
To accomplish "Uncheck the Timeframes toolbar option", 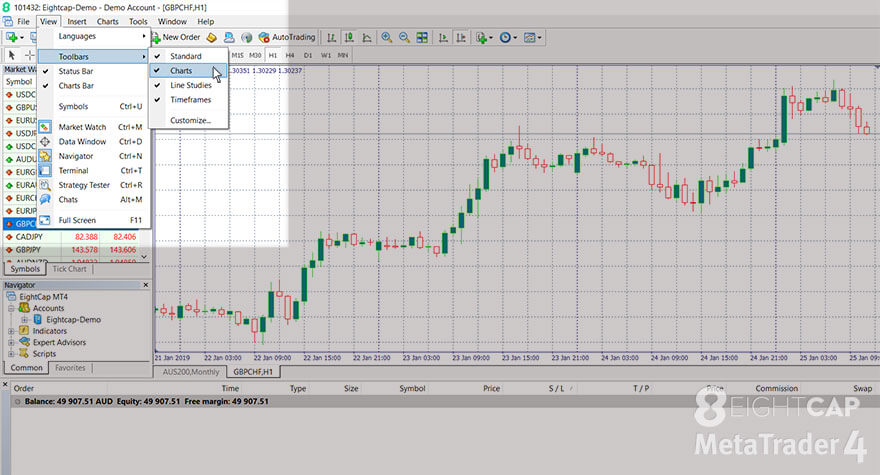I will (x=189, y=100).
